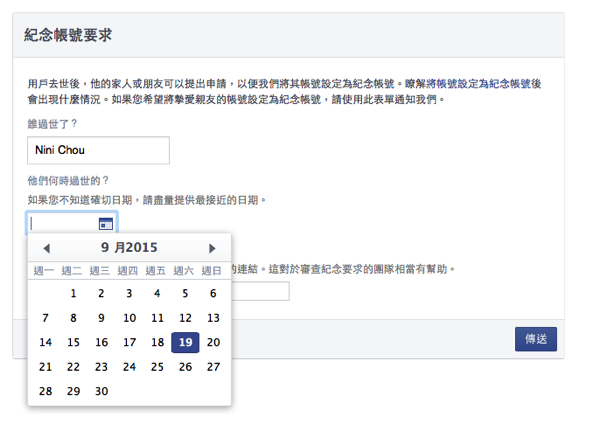
Task: Focus the Nini Chou name field
Action: coord(98,150)
